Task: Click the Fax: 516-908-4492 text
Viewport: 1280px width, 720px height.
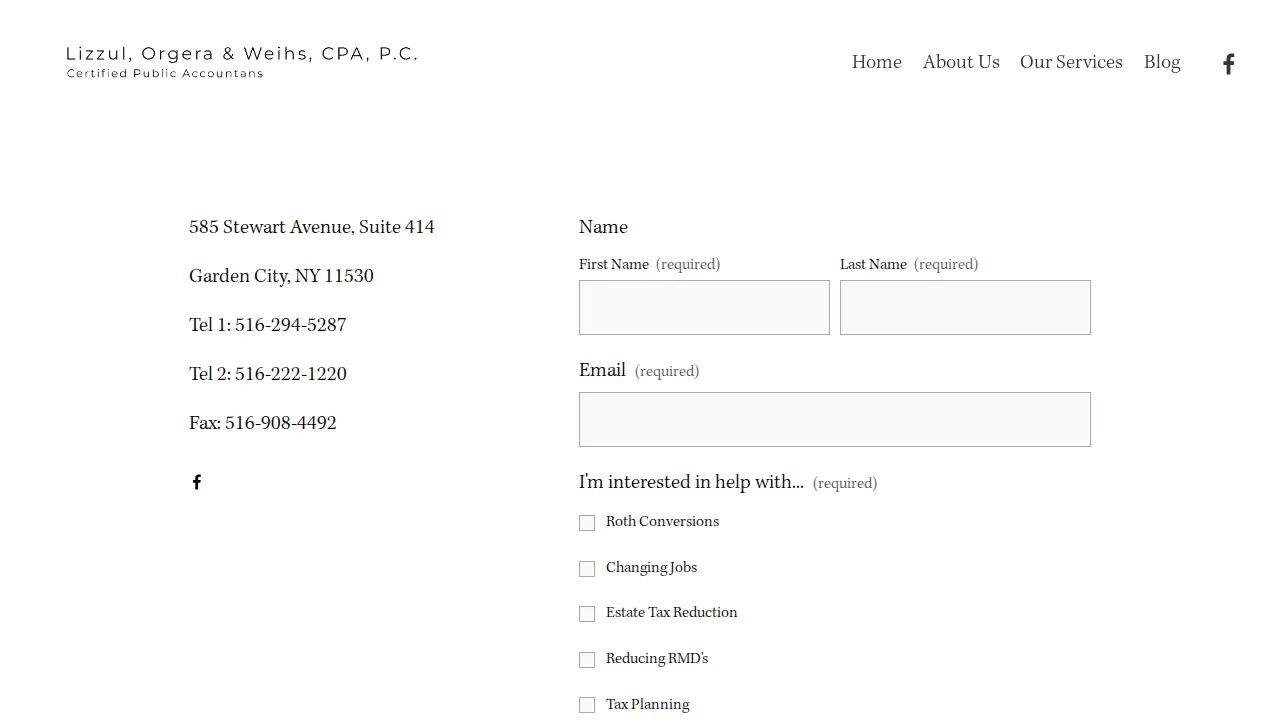Action: coord(263,423)
